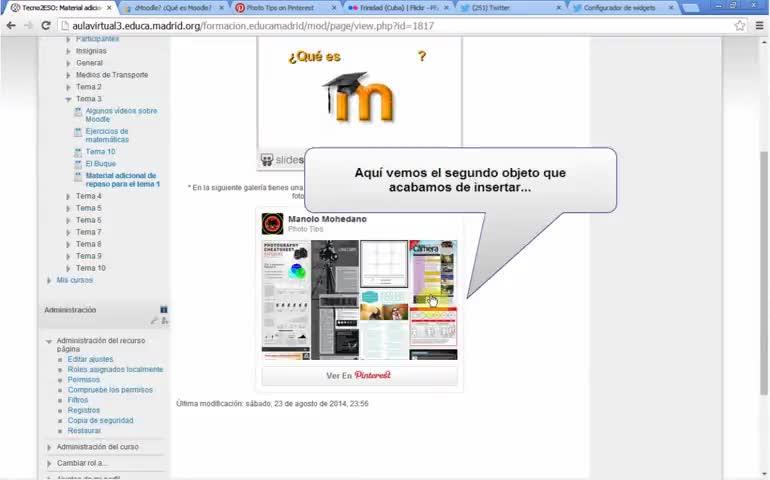Click the page icon beside Ejercicios de matemáticas
The width and height of the screenshot is (770, 480).
pyautogui.click(x=78, y=132)
